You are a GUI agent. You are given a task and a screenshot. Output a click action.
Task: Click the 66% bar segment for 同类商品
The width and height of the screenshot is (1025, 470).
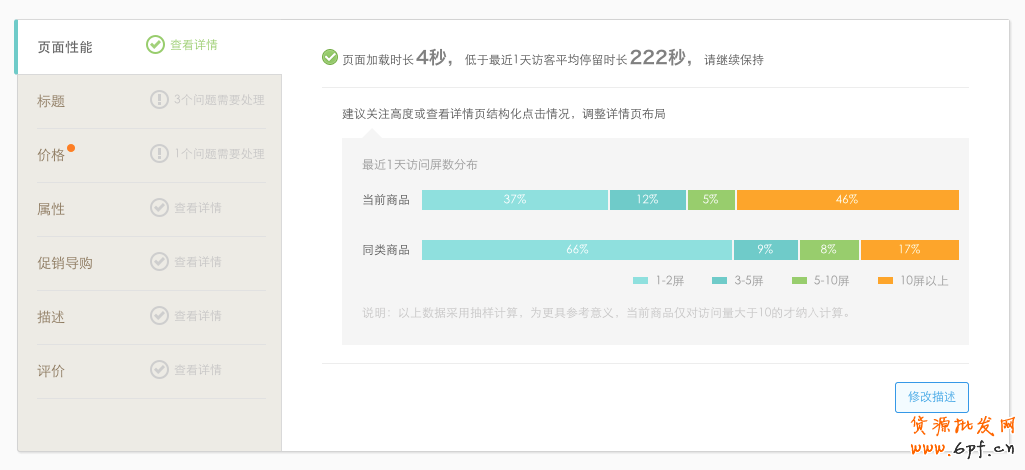pyautogui.click(x=577, y=250)
